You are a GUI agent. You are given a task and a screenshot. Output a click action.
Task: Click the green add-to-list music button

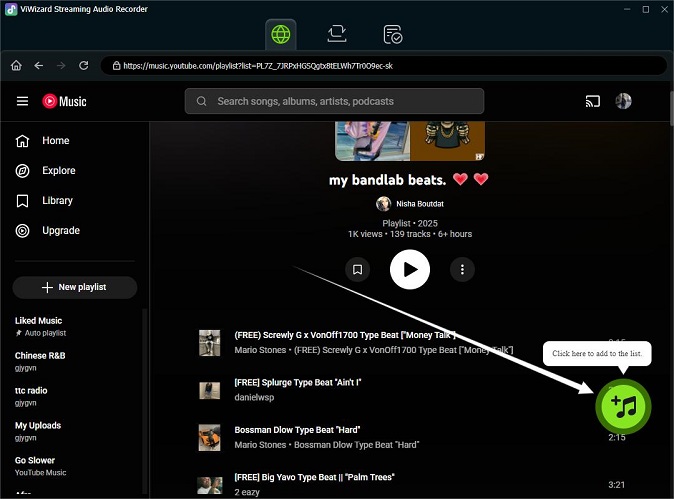point(623,406)
